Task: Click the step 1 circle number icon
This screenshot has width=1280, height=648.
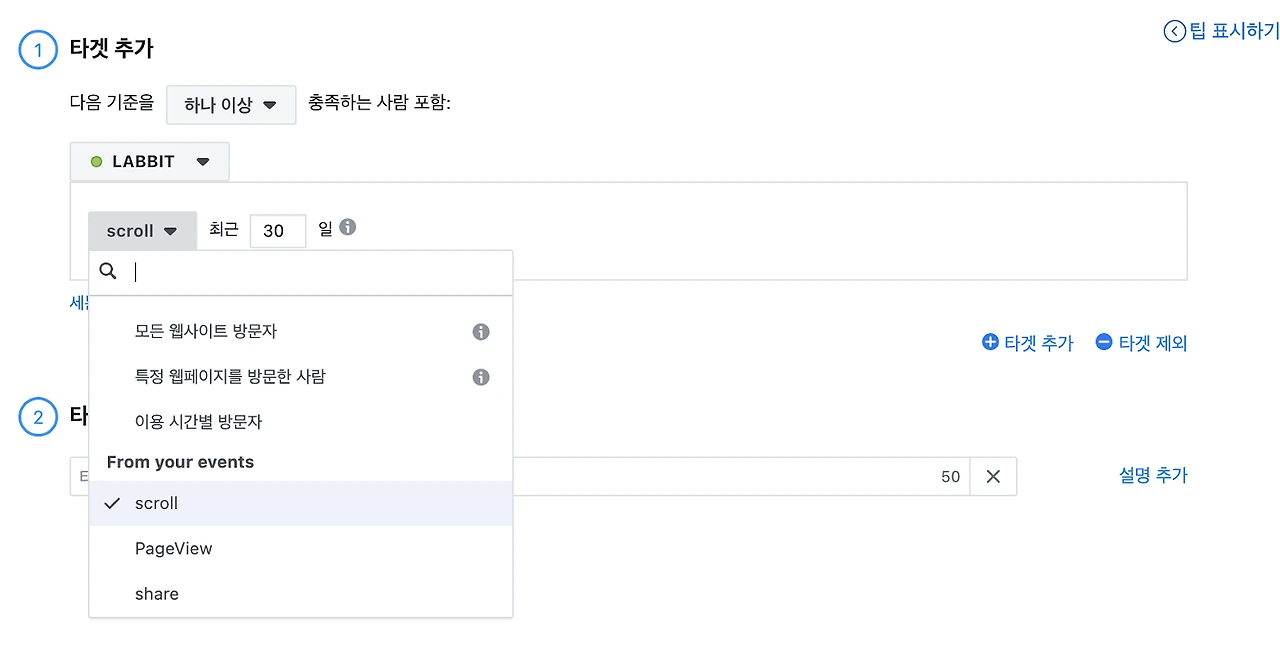Action: (38, 49)
